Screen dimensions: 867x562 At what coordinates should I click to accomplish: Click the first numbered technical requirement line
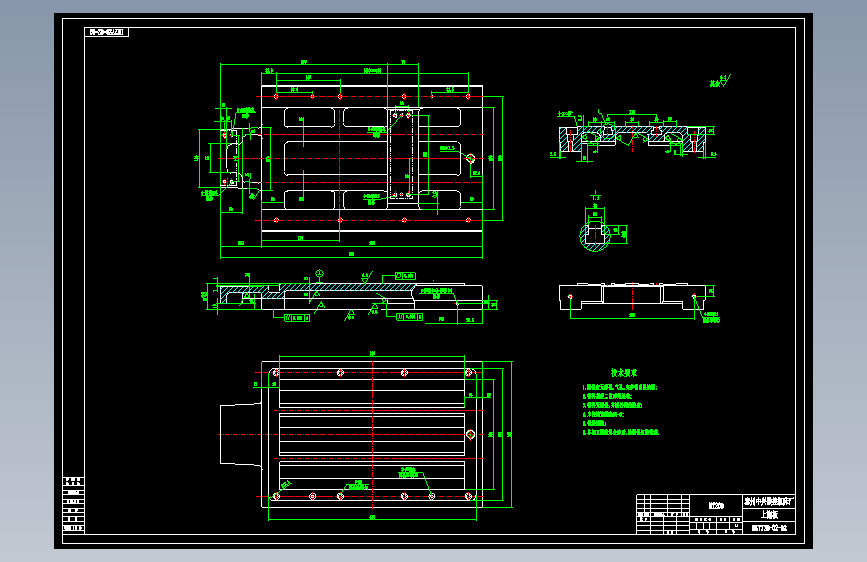(x=619, y=387)
